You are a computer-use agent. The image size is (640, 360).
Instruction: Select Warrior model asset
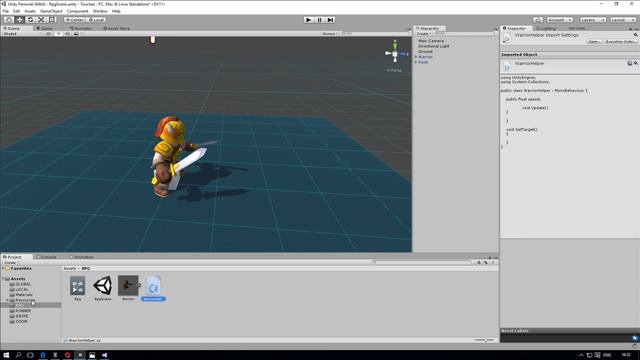128,288
